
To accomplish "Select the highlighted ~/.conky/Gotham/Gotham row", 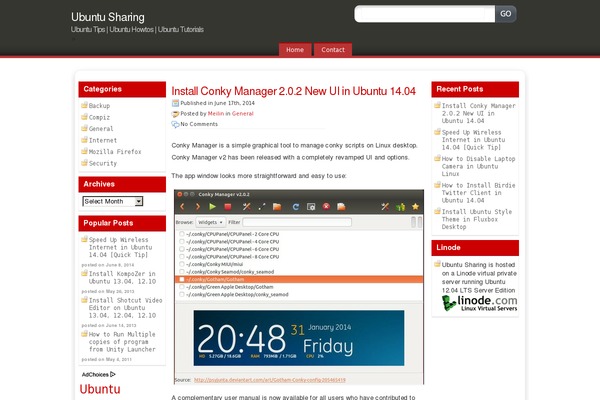I will (x=298, y=279).
